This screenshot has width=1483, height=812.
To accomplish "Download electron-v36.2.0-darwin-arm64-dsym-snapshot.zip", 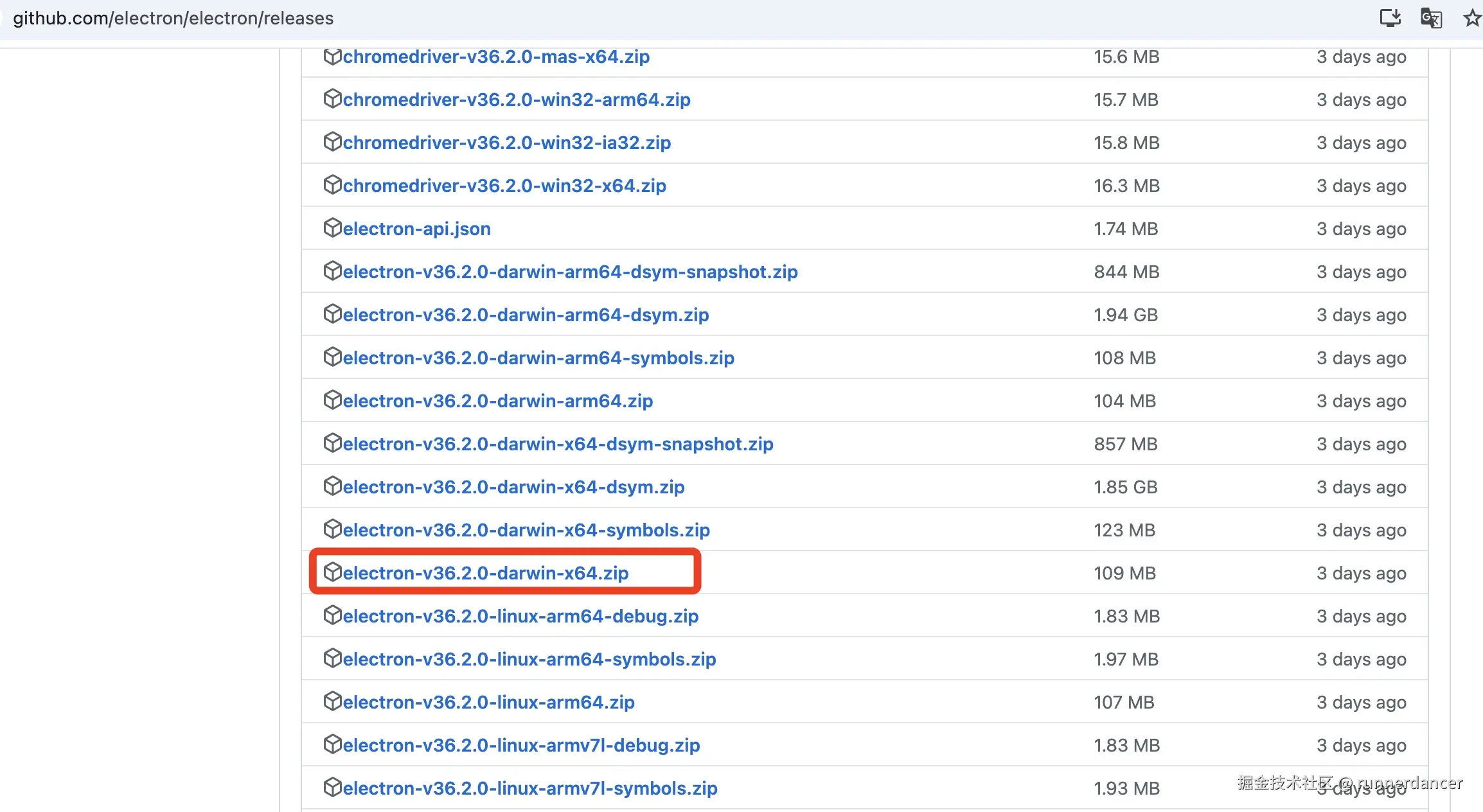I will pyautogui.click(x=570, y=272).
